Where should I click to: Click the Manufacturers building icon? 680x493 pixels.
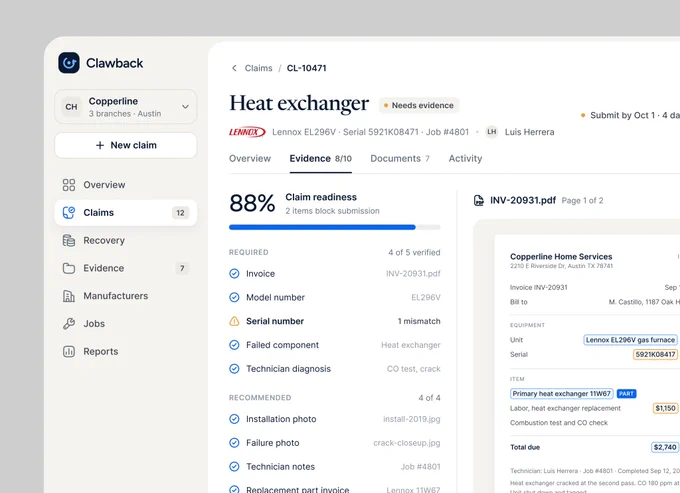[69, 296]
